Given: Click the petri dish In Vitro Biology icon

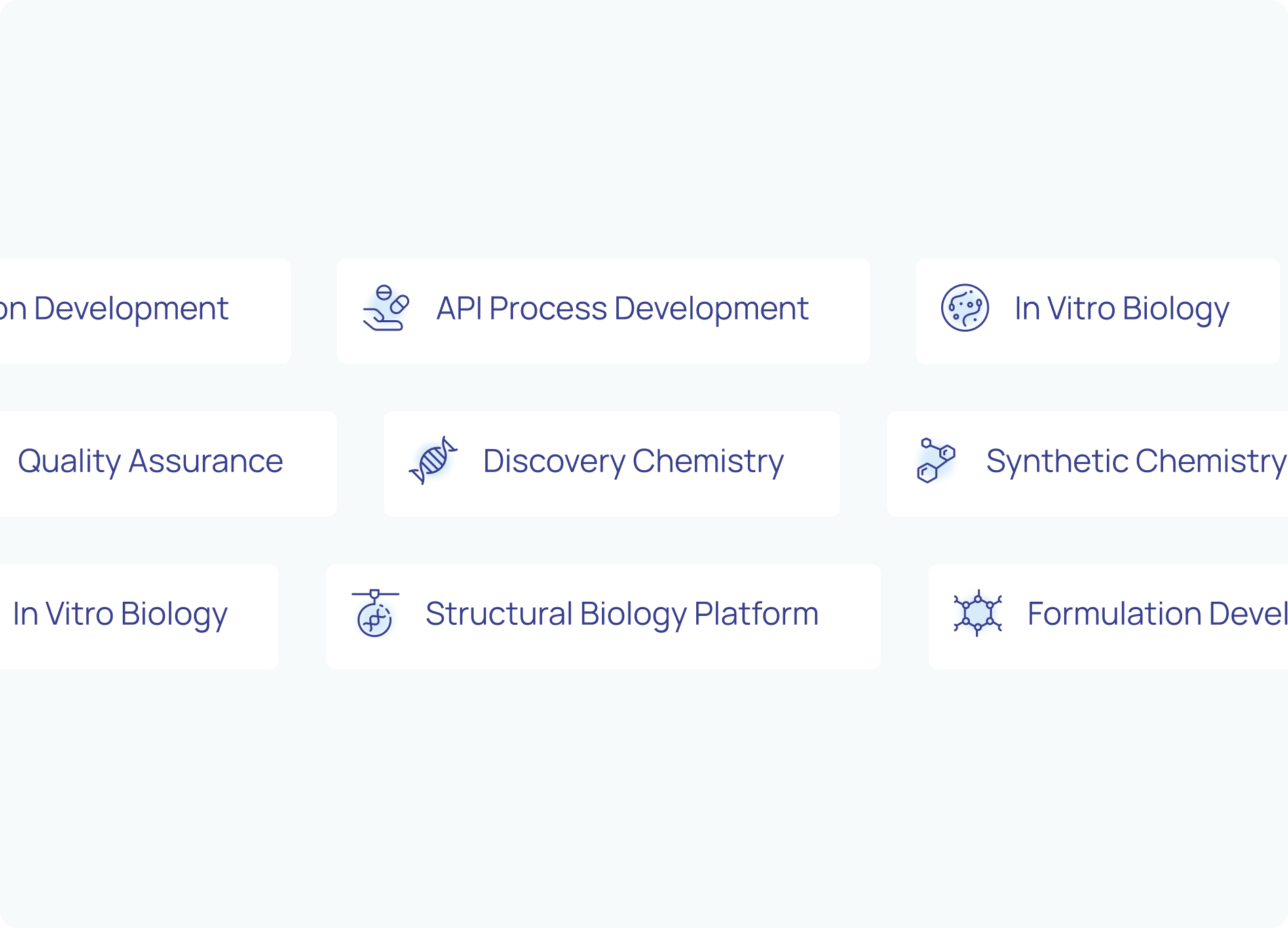Looking at the screenshot, I should 964,308.
